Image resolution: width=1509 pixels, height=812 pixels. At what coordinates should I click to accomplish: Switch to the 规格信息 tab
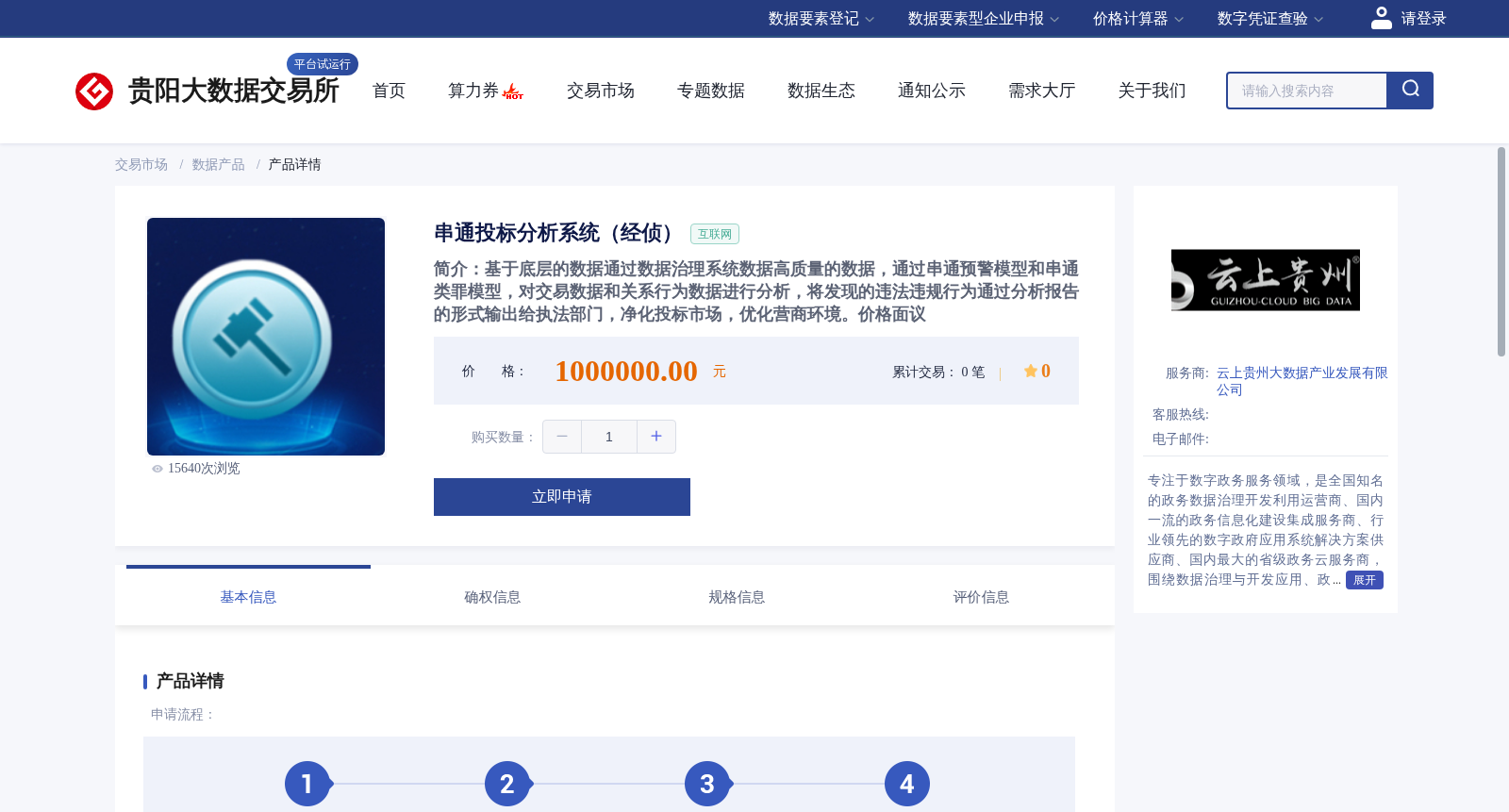coord(737,597)
